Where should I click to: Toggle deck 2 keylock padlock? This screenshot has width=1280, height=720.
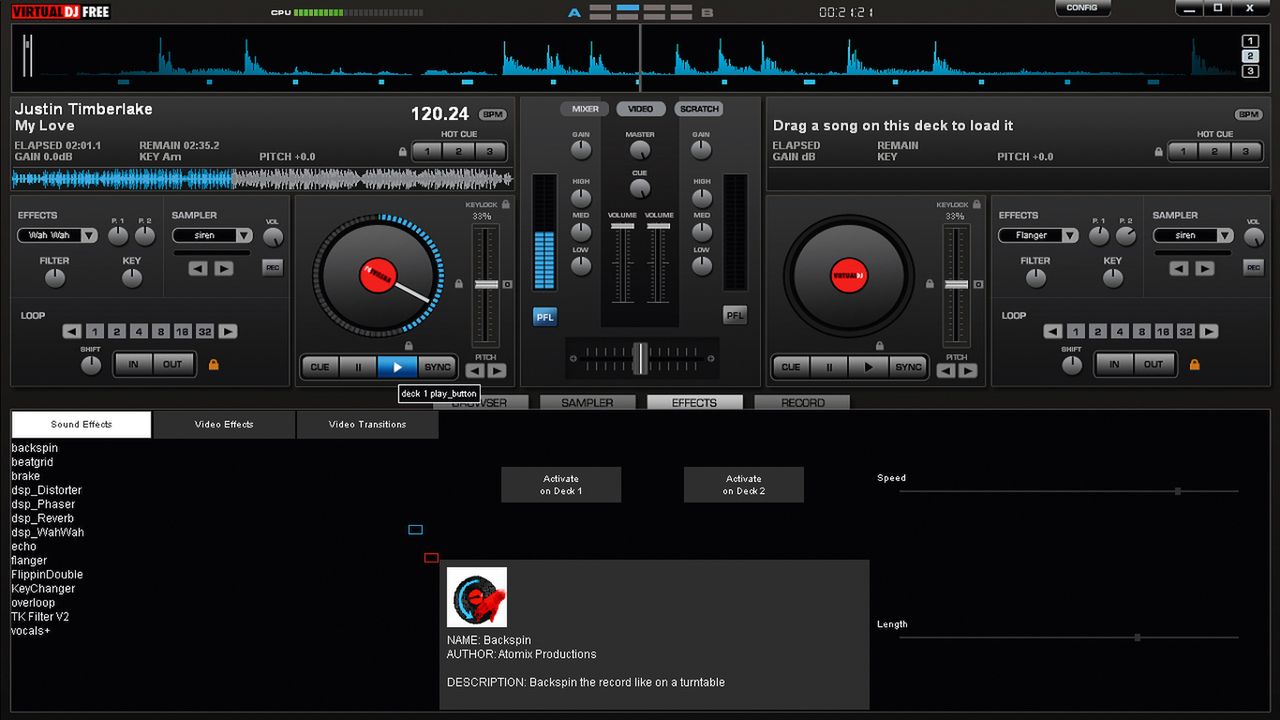pos(977,204)
